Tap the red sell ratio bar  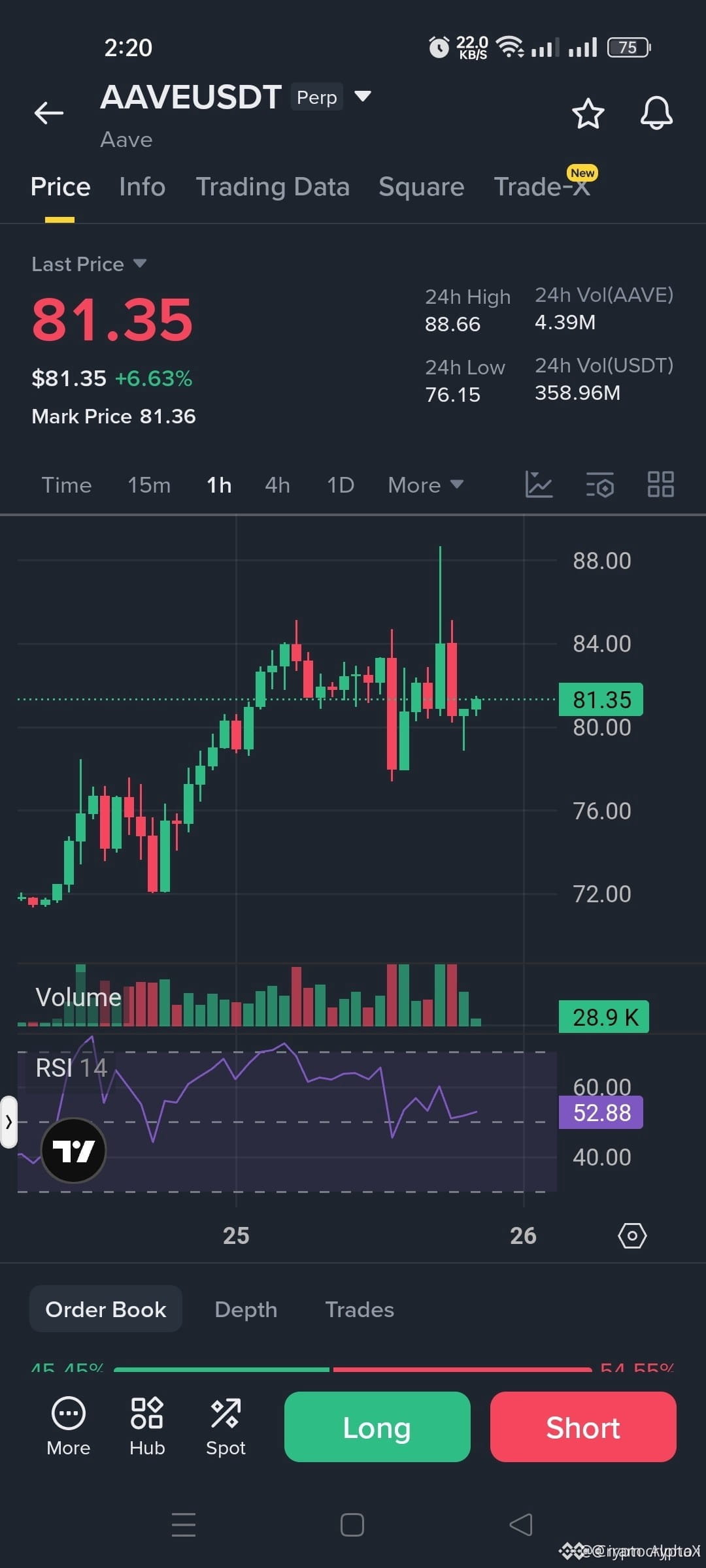(462, 1369)
